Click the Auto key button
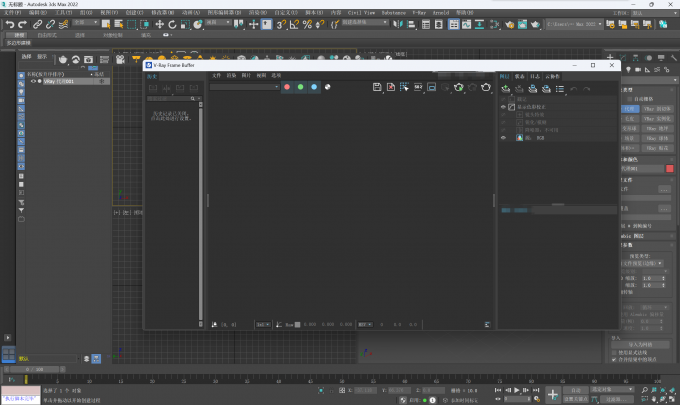 coord(575,390)
